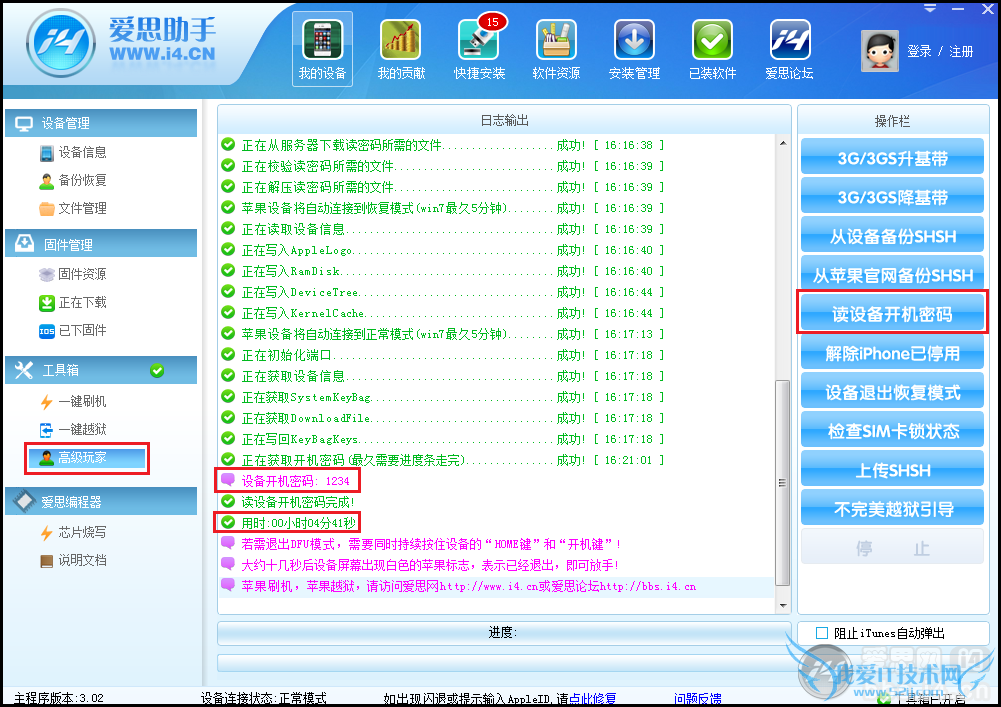Open 固件资源 in sidebar
The height and width of the screenshot is (707, 1001).
[73, 275]
